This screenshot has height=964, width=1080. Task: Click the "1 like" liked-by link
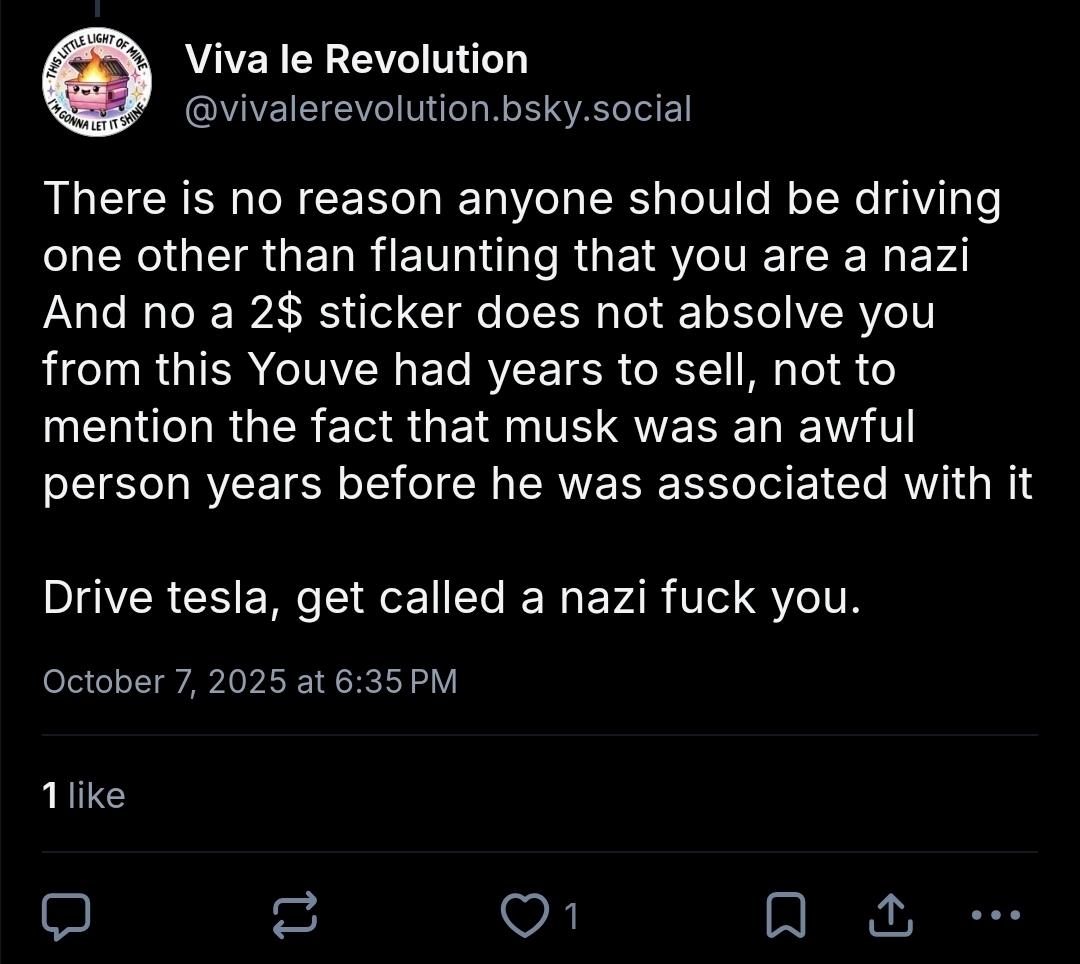click(x=84, y=795)
